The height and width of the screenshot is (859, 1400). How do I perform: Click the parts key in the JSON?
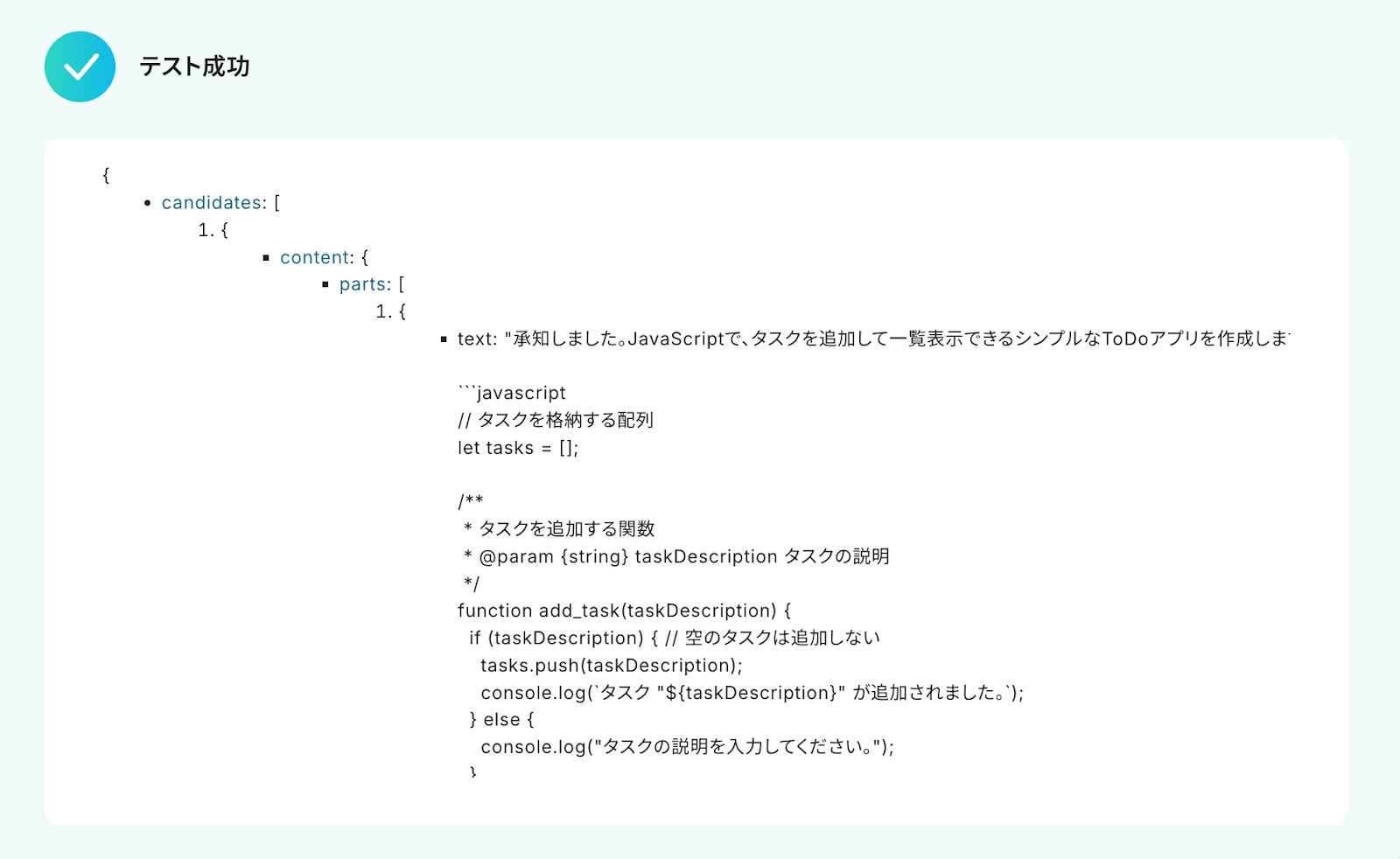[363, 284]
